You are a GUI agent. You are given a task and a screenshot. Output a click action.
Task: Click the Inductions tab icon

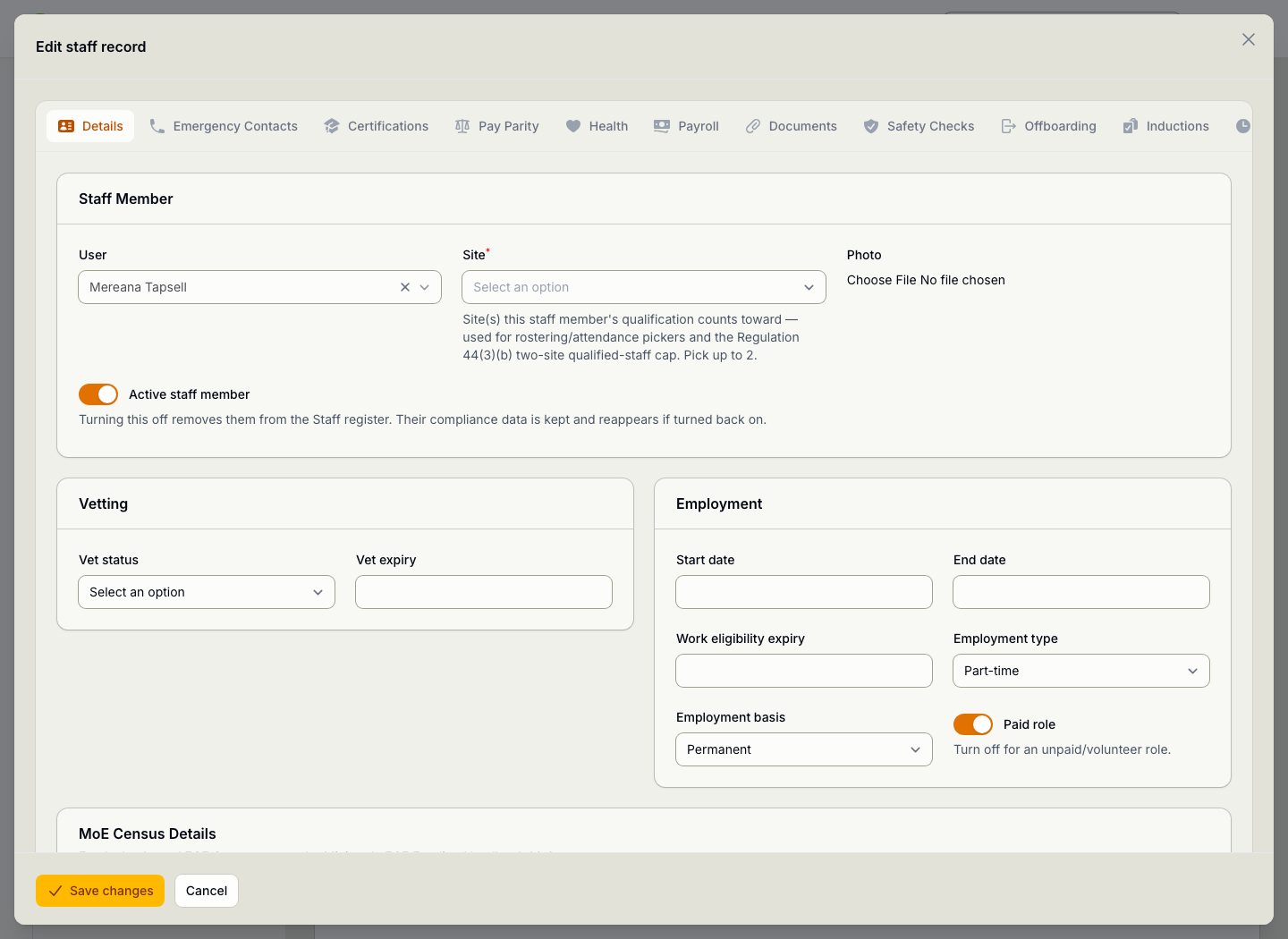pyautogui.click(x=1131, y=126)
